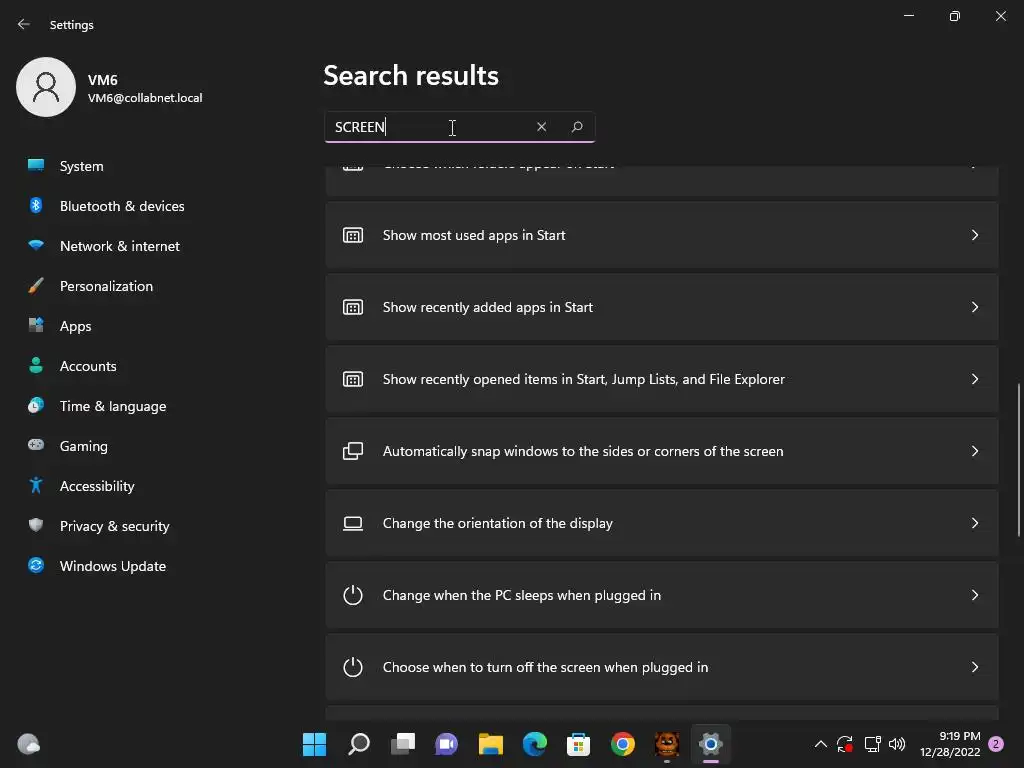Select Show recently added apps in Start
The image size is (1024, 768).
(x=661, y=307)
